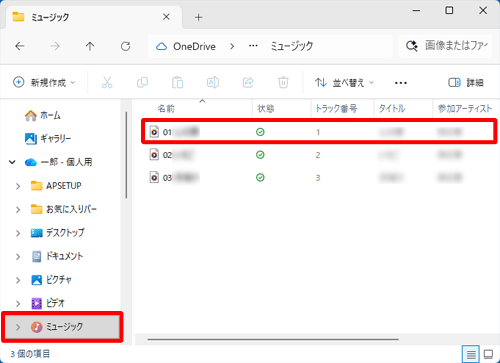Select the APSETUP folder
Image resolution: width=500 pixels, height=363 pixels.
[56, 186]
